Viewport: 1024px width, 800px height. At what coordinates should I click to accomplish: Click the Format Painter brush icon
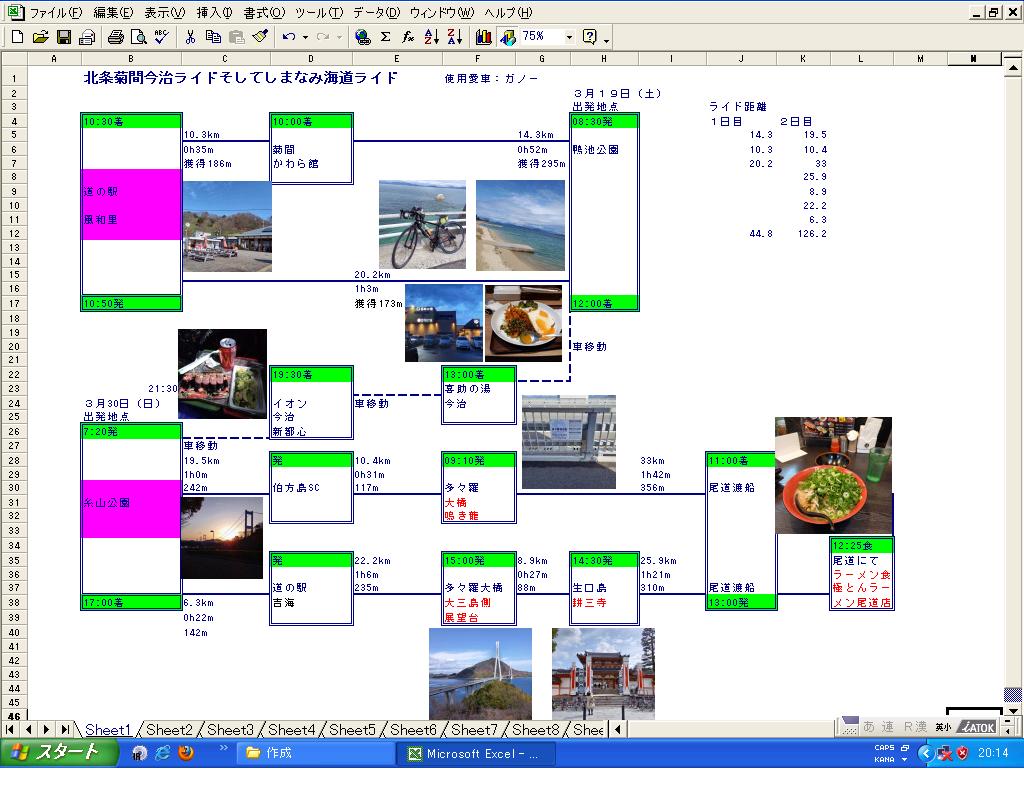(x=260, y=37)
